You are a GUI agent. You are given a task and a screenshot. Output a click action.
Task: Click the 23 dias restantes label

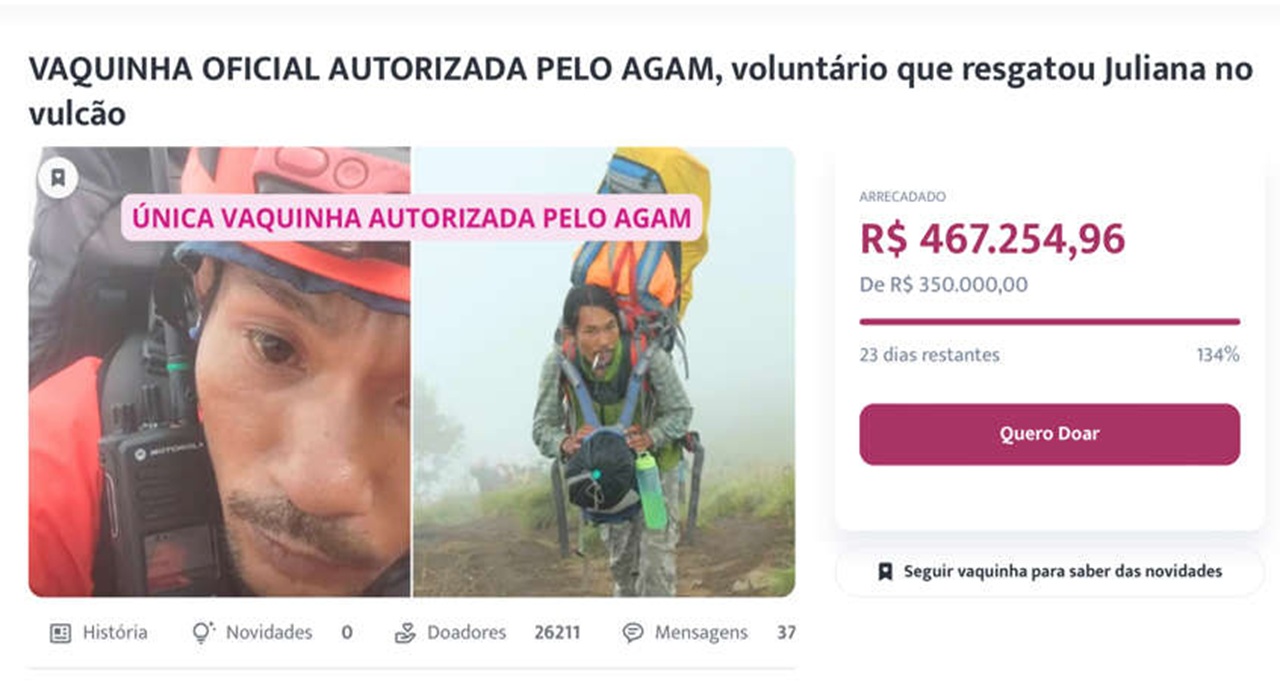click(x=929, y=354)
